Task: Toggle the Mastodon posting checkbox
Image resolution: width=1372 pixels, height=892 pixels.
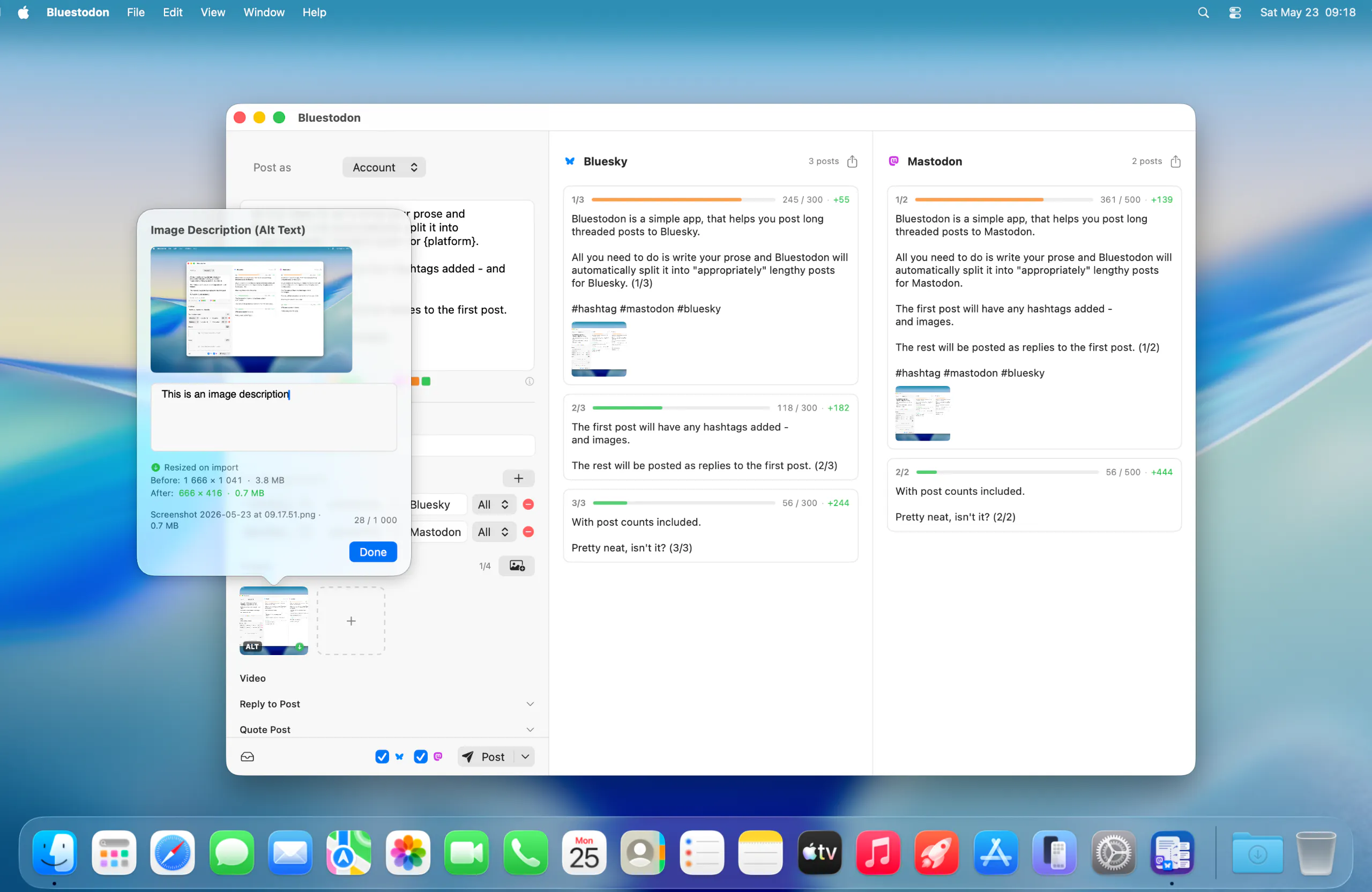Action: coord(421,756)
